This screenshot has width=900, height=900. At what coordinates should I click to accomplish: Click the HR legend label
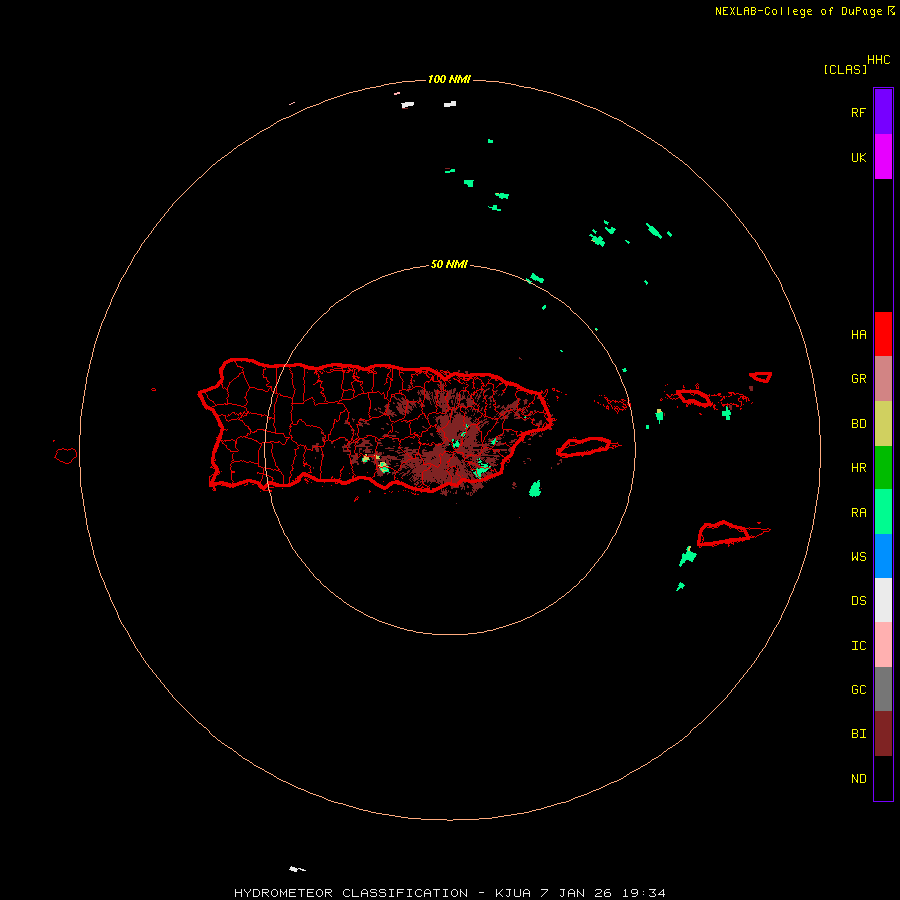[858, 468]
